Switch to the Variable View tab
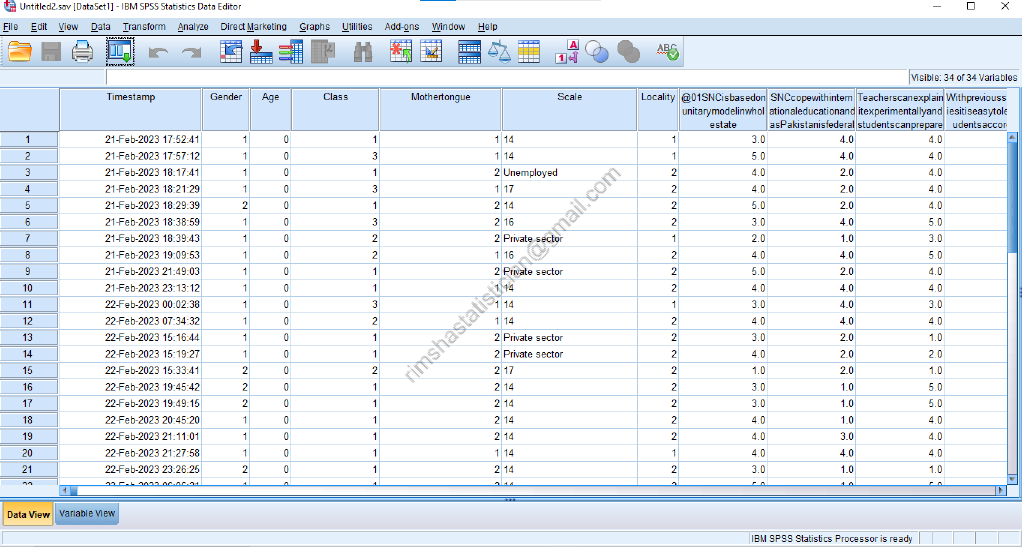Screen dimensions: 1022x547 coord(87,514)
